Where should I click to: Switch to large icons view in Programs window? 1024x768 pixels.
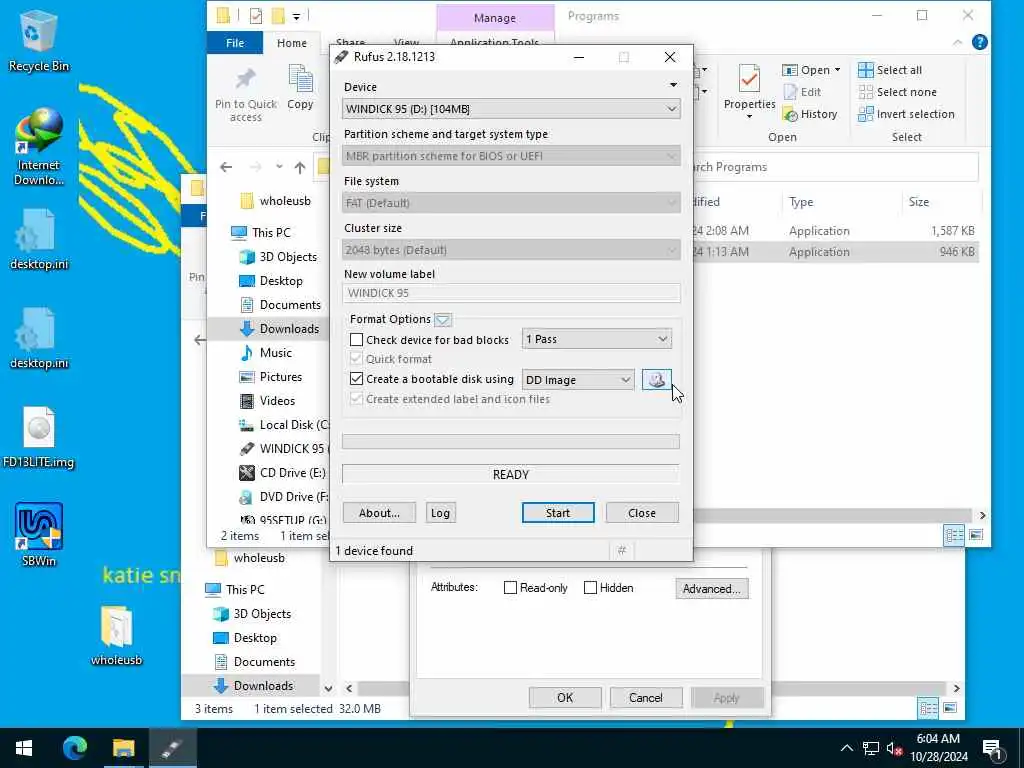pyautogui.click(x=976, y=536)
